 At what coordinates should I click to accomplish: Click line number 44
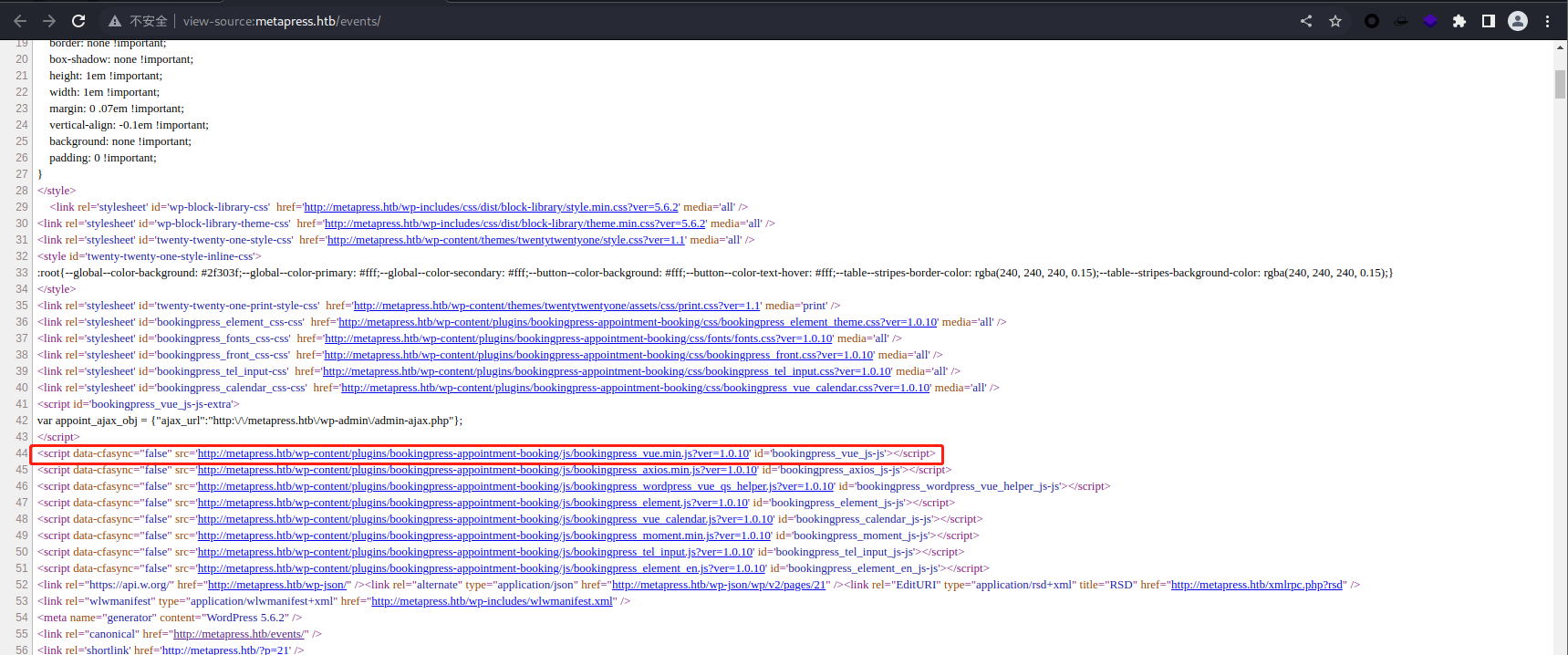22,453
